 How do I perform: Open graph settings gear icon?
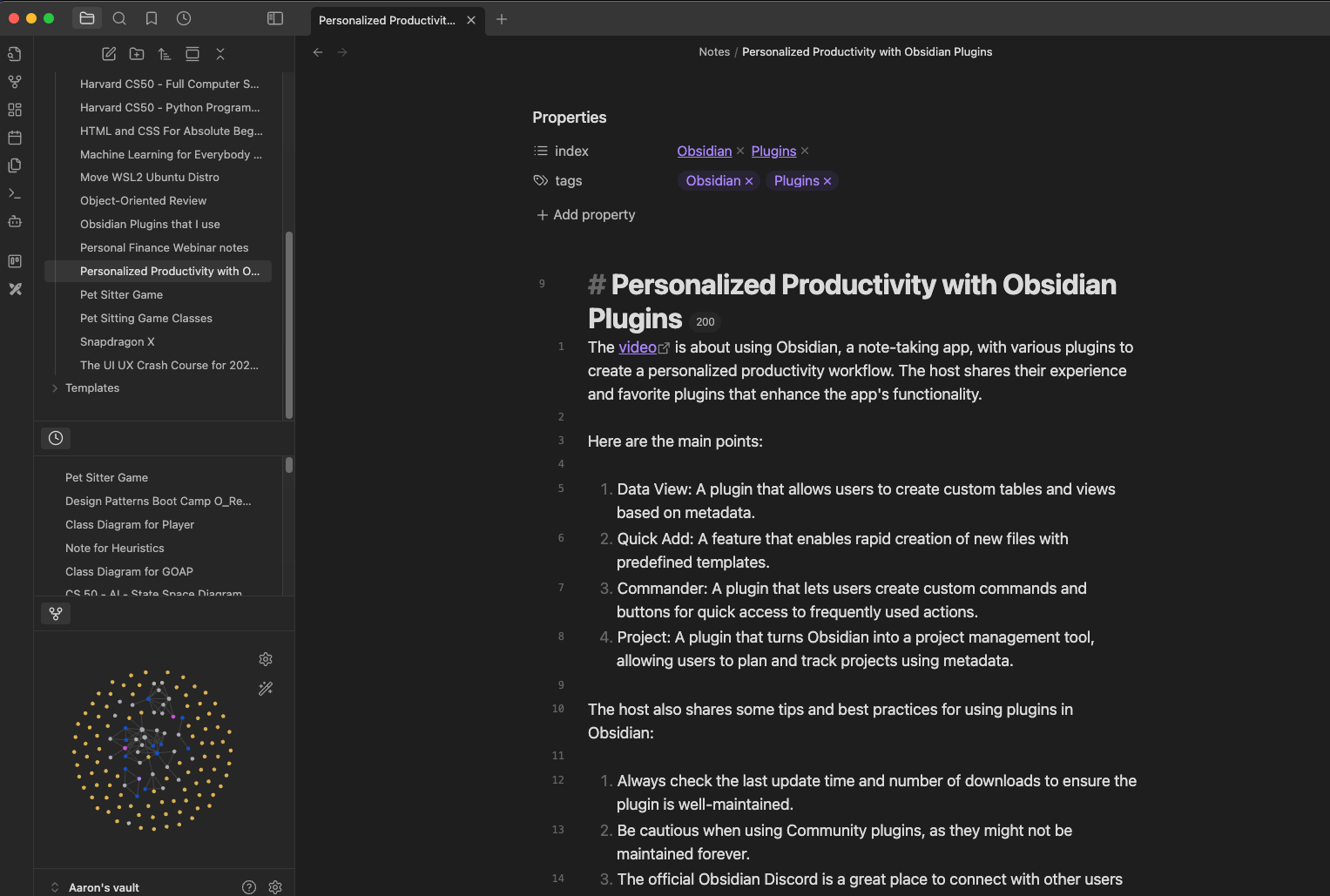tap(266, 659)
